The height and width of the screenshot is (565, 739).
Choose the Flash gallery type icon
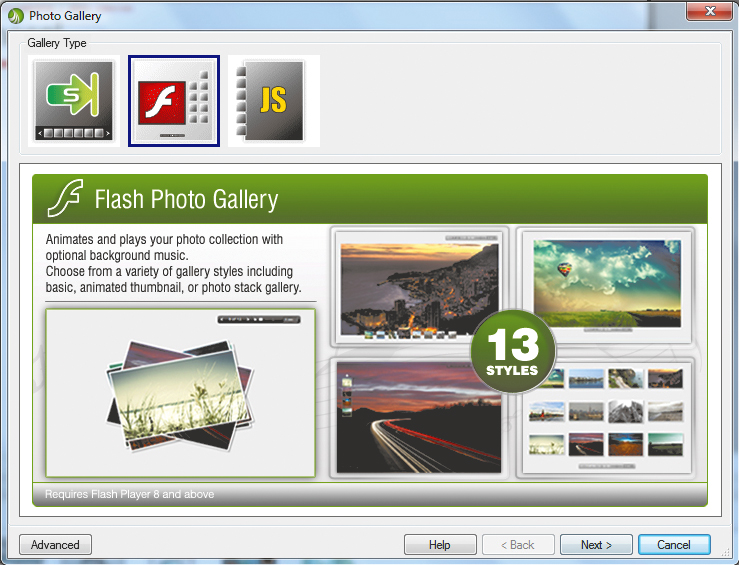(174, 101)
